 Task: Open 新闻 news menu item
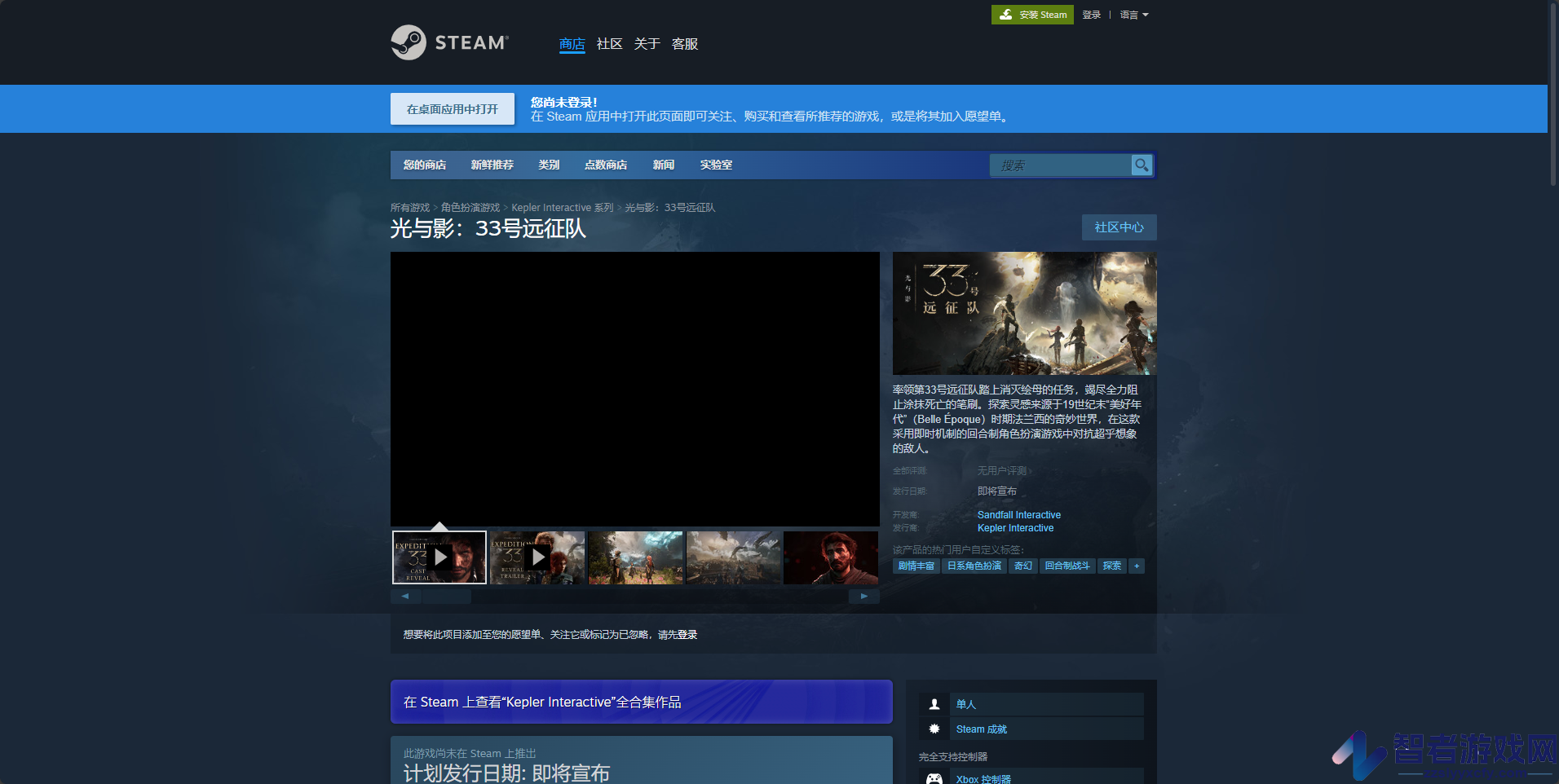[x=664, y=165]
